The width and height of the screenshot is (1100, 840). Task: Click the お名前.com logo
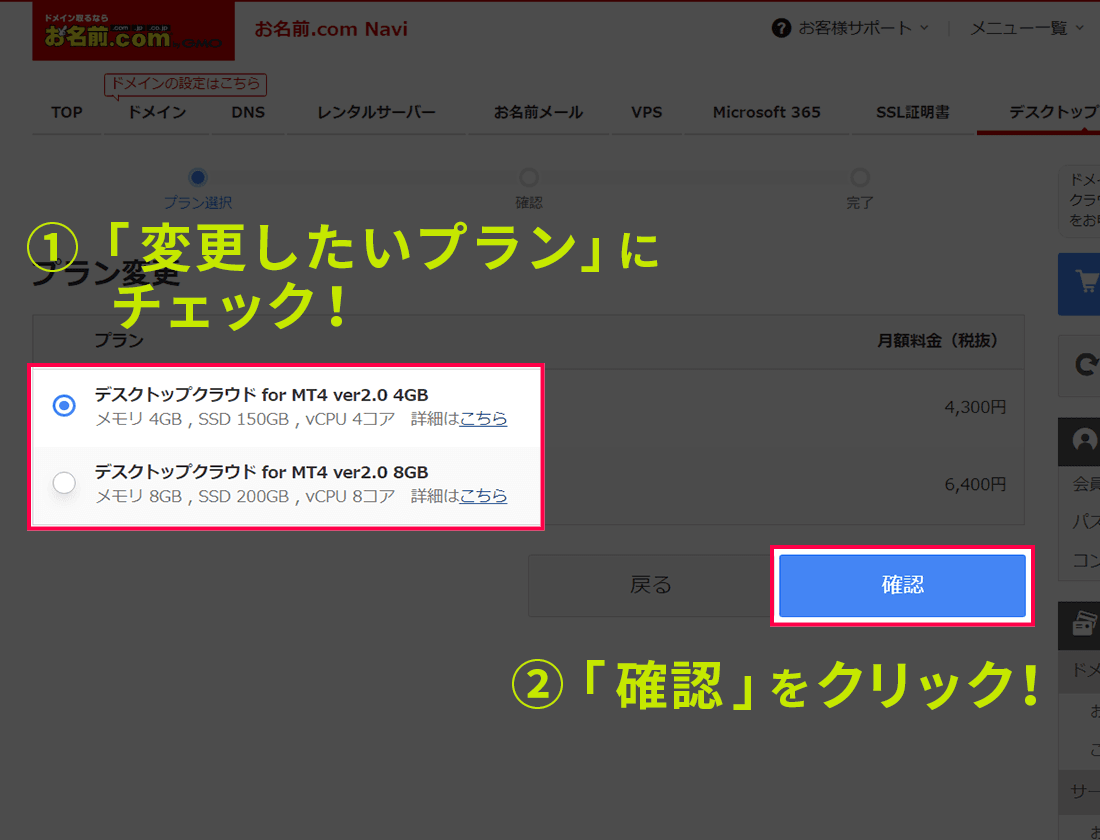click(133, 32)
